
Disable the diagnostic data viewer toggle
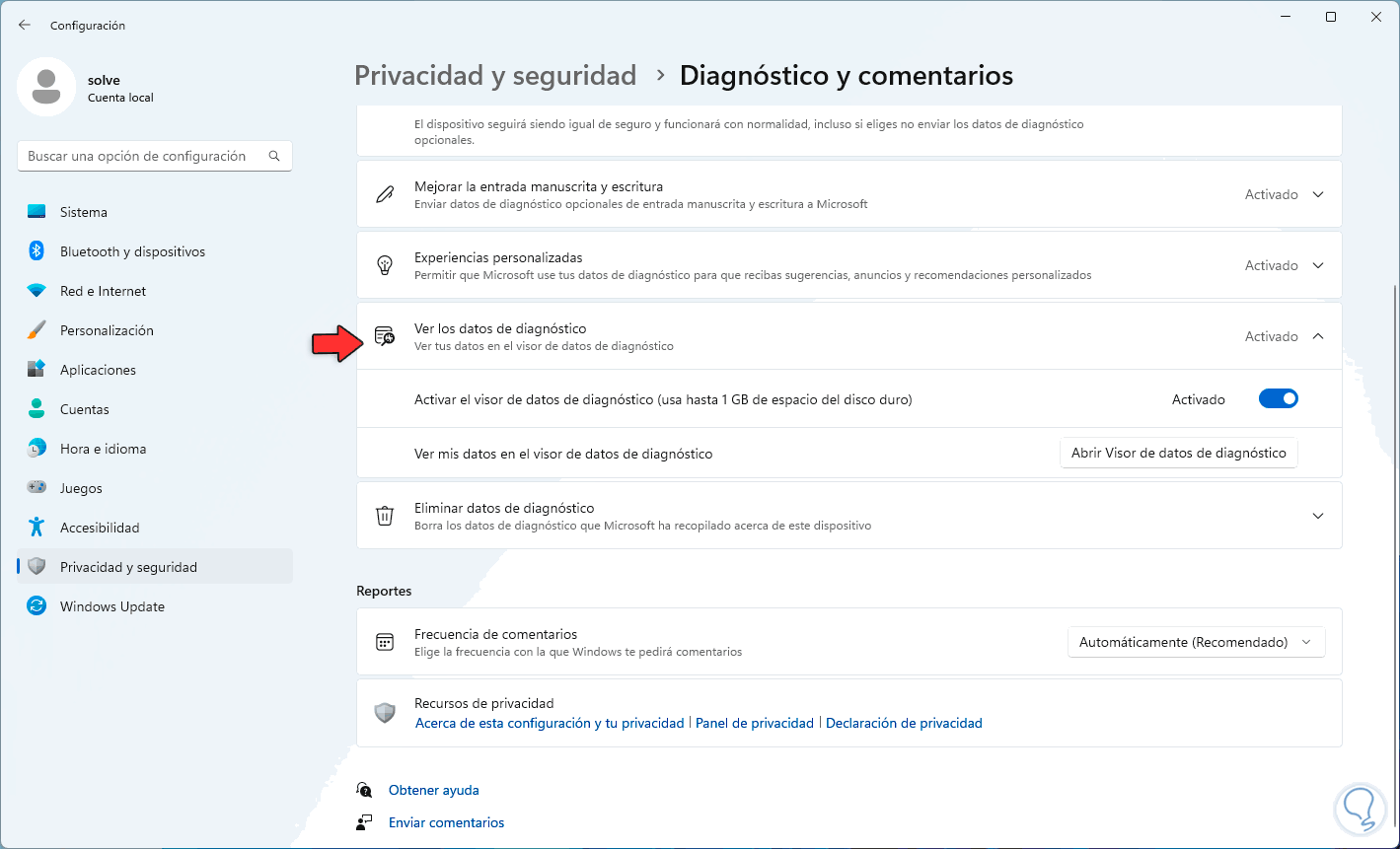click(1278, 399)
